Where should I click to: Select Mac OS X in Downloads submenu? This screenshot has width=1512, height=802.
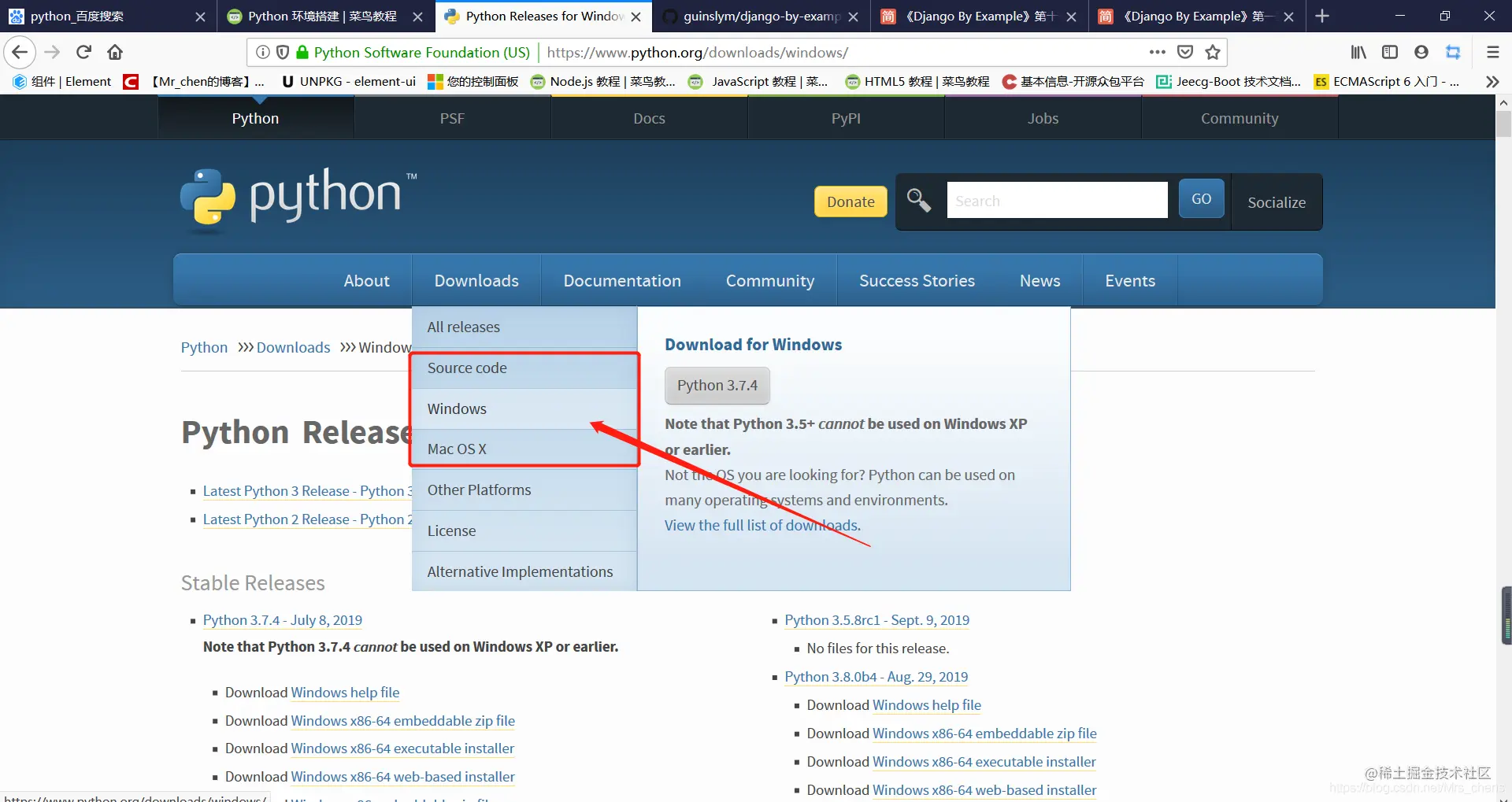(524, 449)
